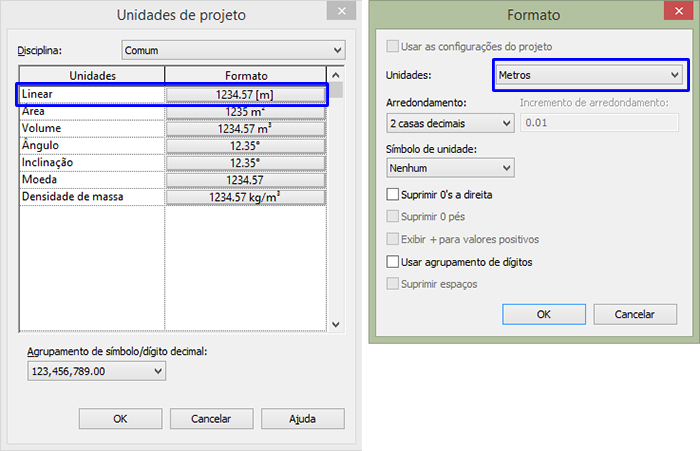
Task: Open Volume format button 1234.57 m³
Action: pyautogui.click(x=245, y=129)
